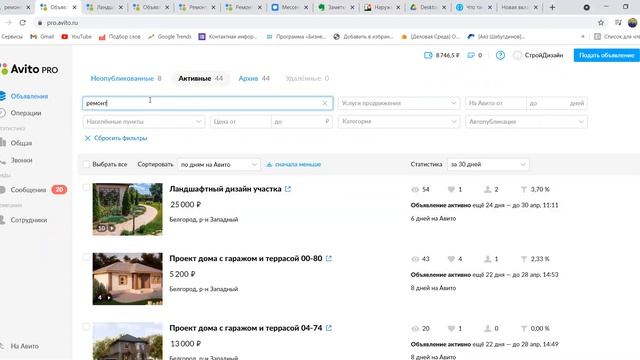
Task: Open Подбор слов bookmark
Action: 120,37
